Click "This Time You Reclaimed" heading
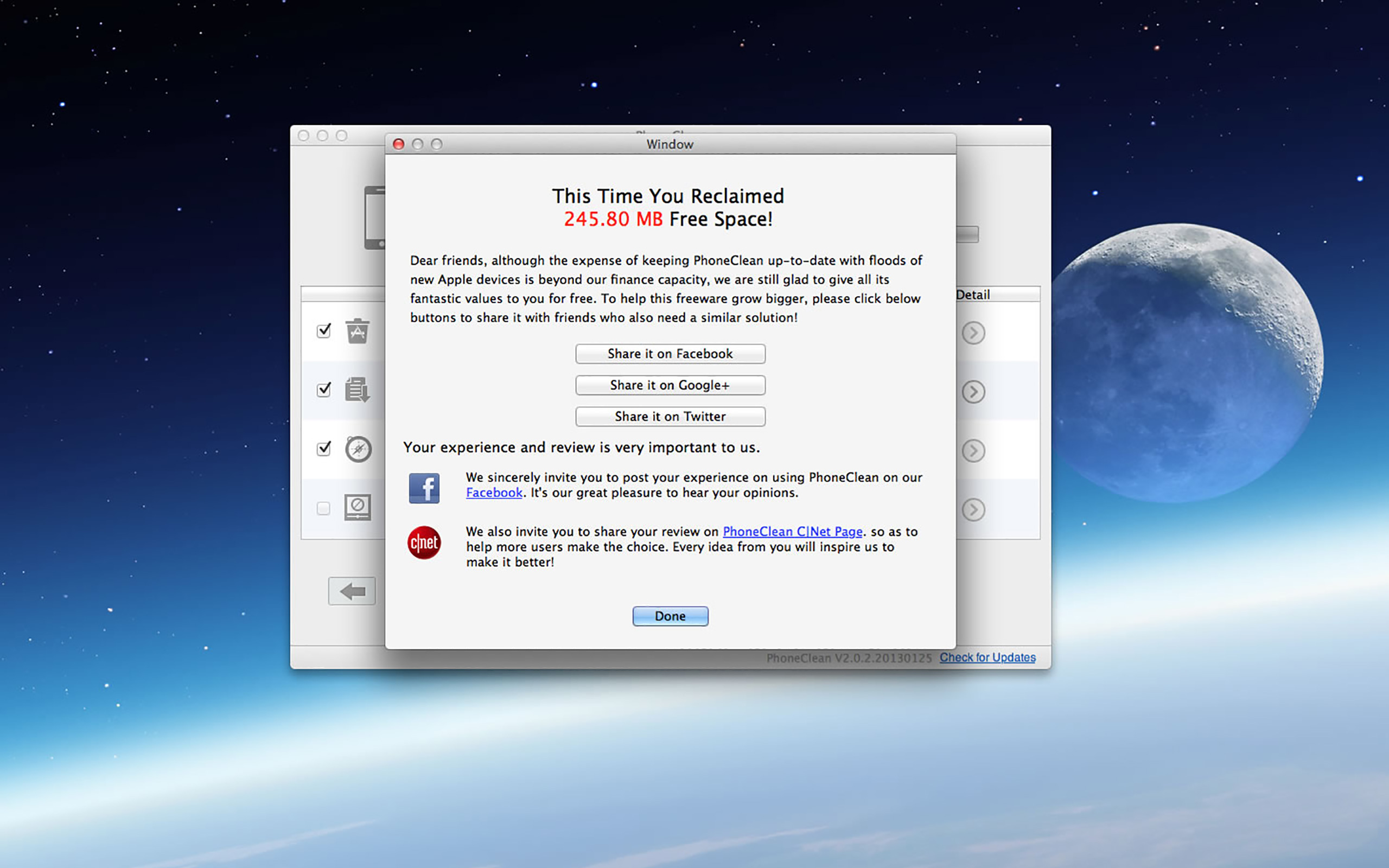The image size is (1389, 868). pyautogui.click(x=668, y=196)
